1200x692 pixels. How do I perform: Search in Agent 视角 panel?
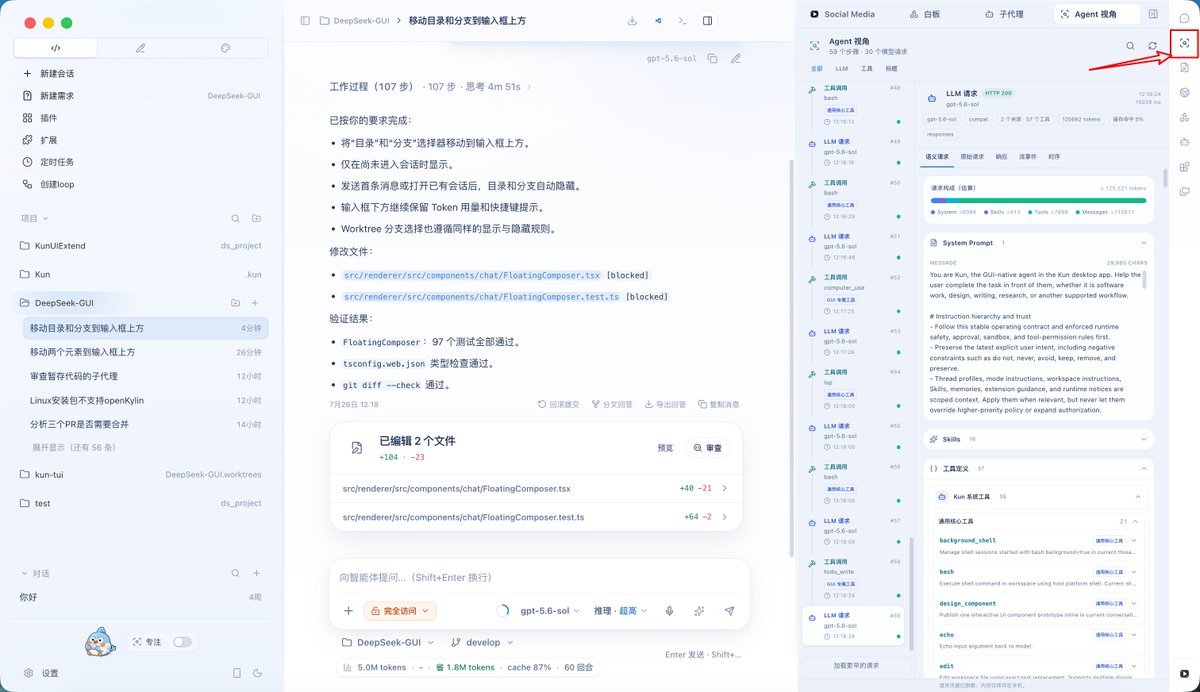[x=1130, y=45]
